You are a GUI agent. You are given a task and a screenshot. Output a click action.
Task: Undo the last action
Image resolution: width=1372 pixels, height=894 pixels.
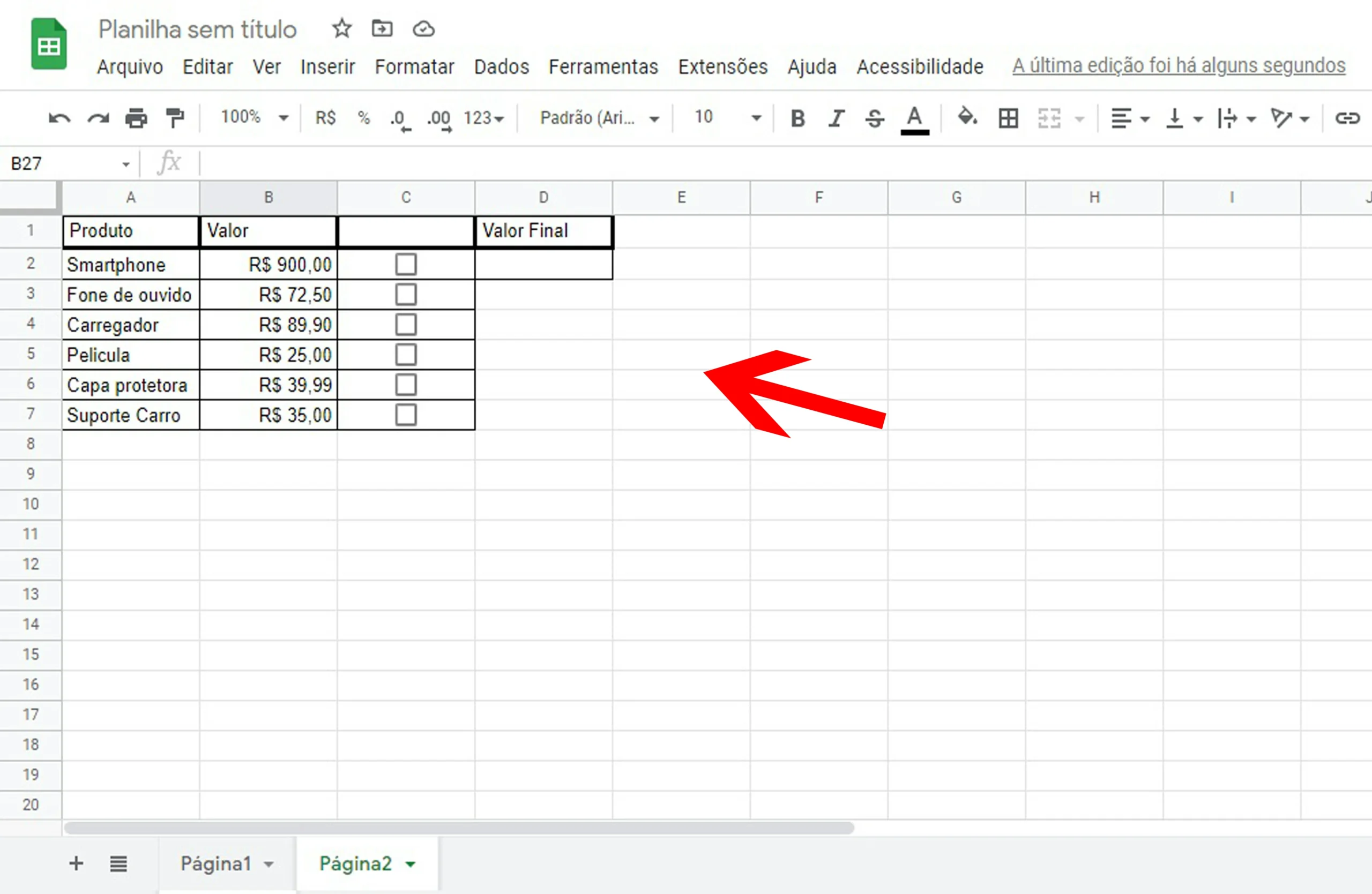(x=59, y=119)
